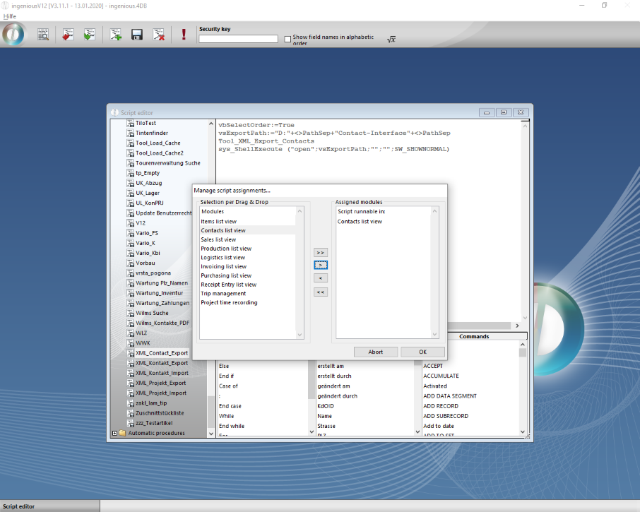Open the Hilfe menu
The width and height of the screenshot is (640, 512).
(x=9, y=16)
